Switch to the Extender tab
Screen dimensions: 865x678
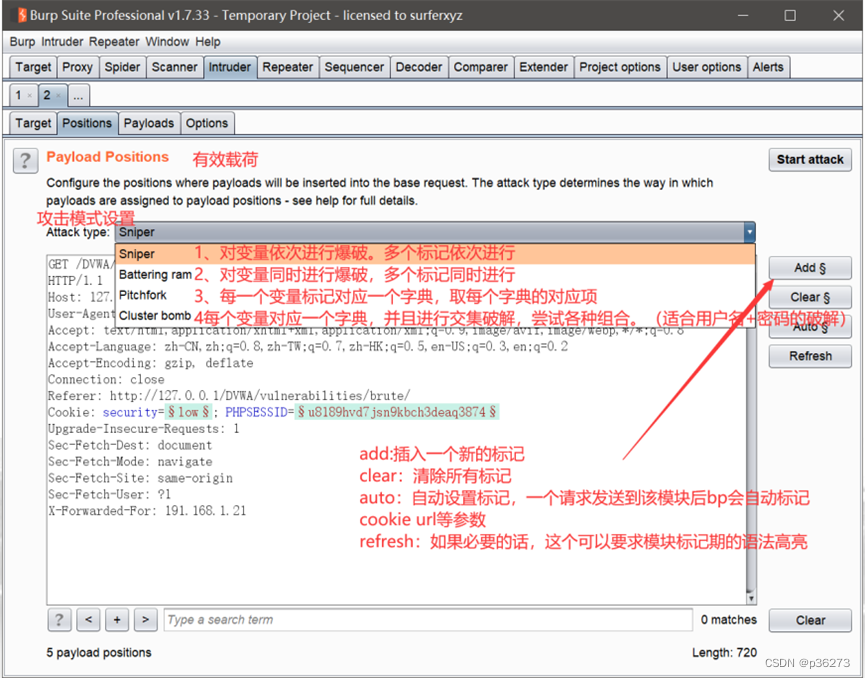click(x=543, y=67)
